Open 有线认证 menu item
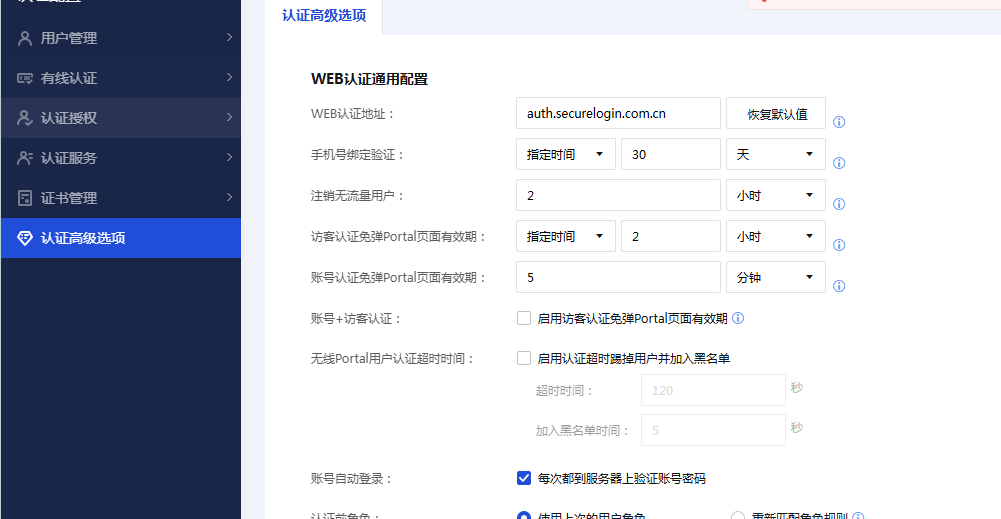The image size is (1001, 519). (121, 78)
